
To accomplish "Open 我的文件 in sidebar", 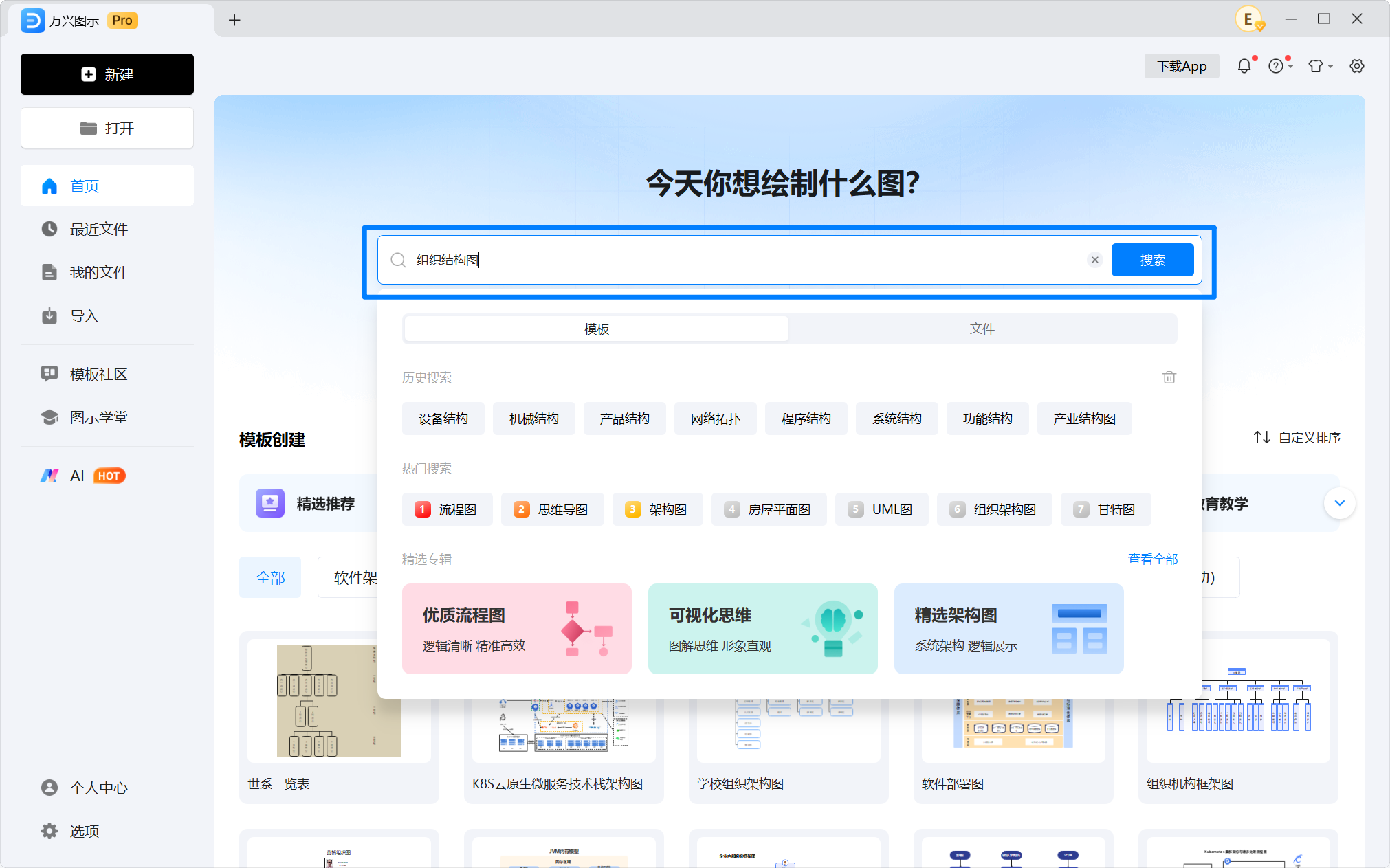I will coord(107,272).
